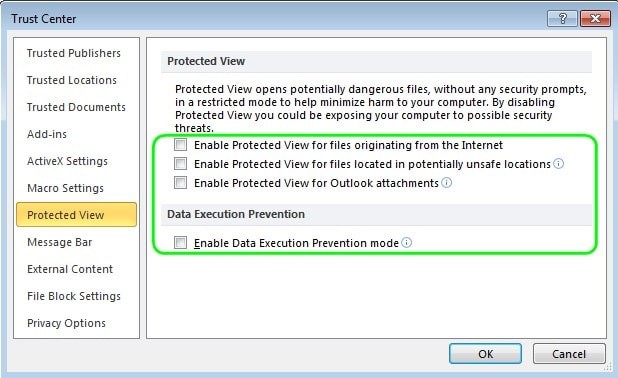
Task: Open the Add-ins category
Action: (47, 134)
